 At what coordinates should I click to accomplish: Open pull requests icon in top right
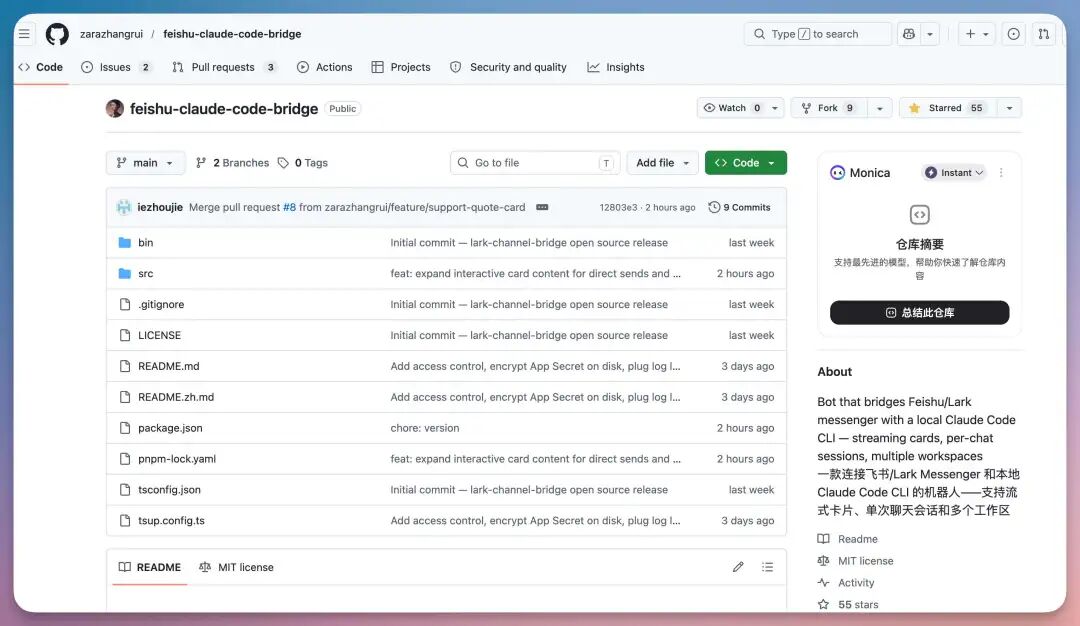tap(1043, 34)
